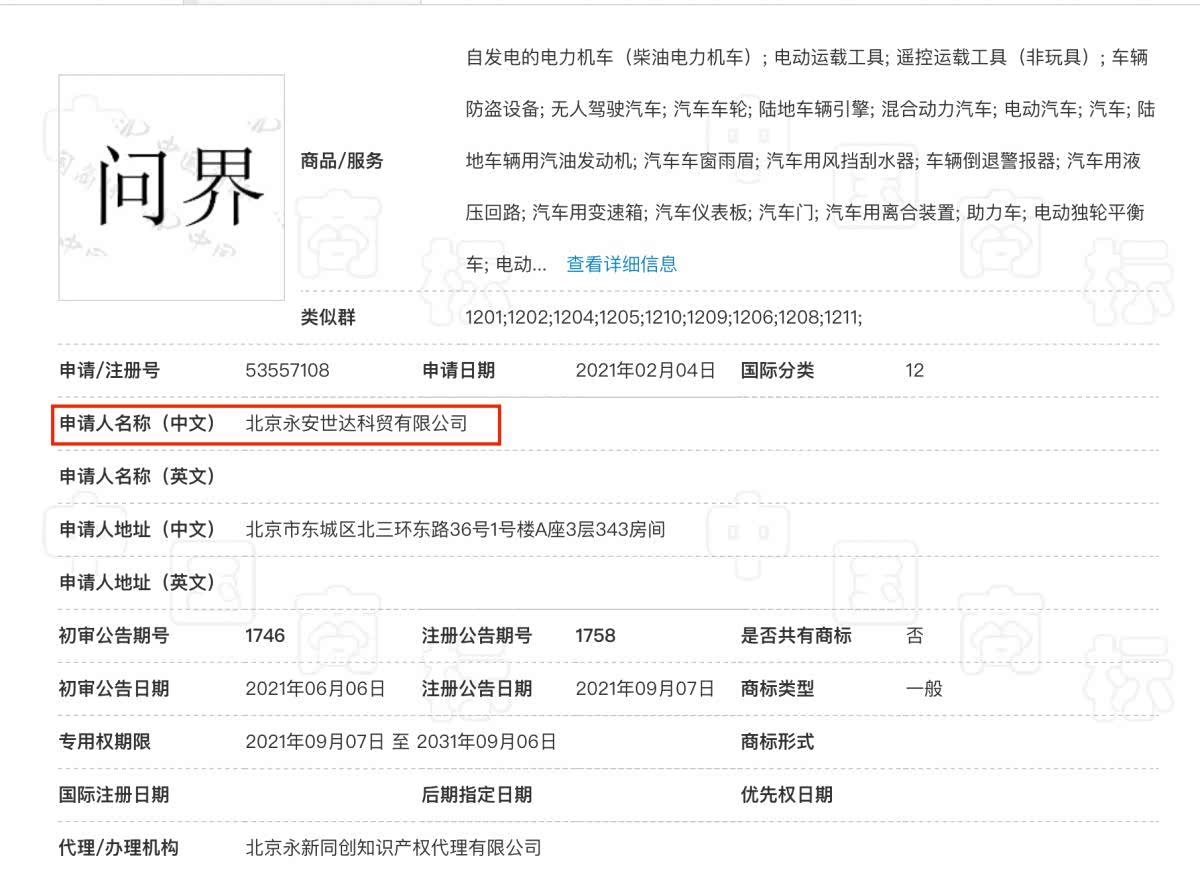Click the 查看详细信息 link
The image size is (1200, 870).
[621, 264]
